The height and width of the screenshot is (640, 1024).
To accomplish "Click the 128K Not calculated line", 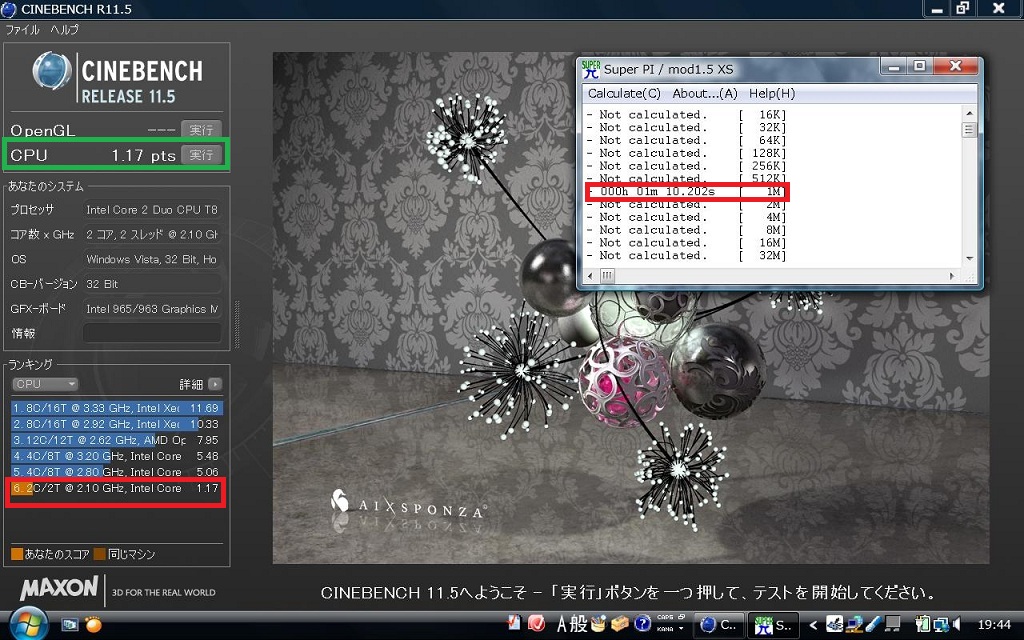I will click(x=686, y=153).
